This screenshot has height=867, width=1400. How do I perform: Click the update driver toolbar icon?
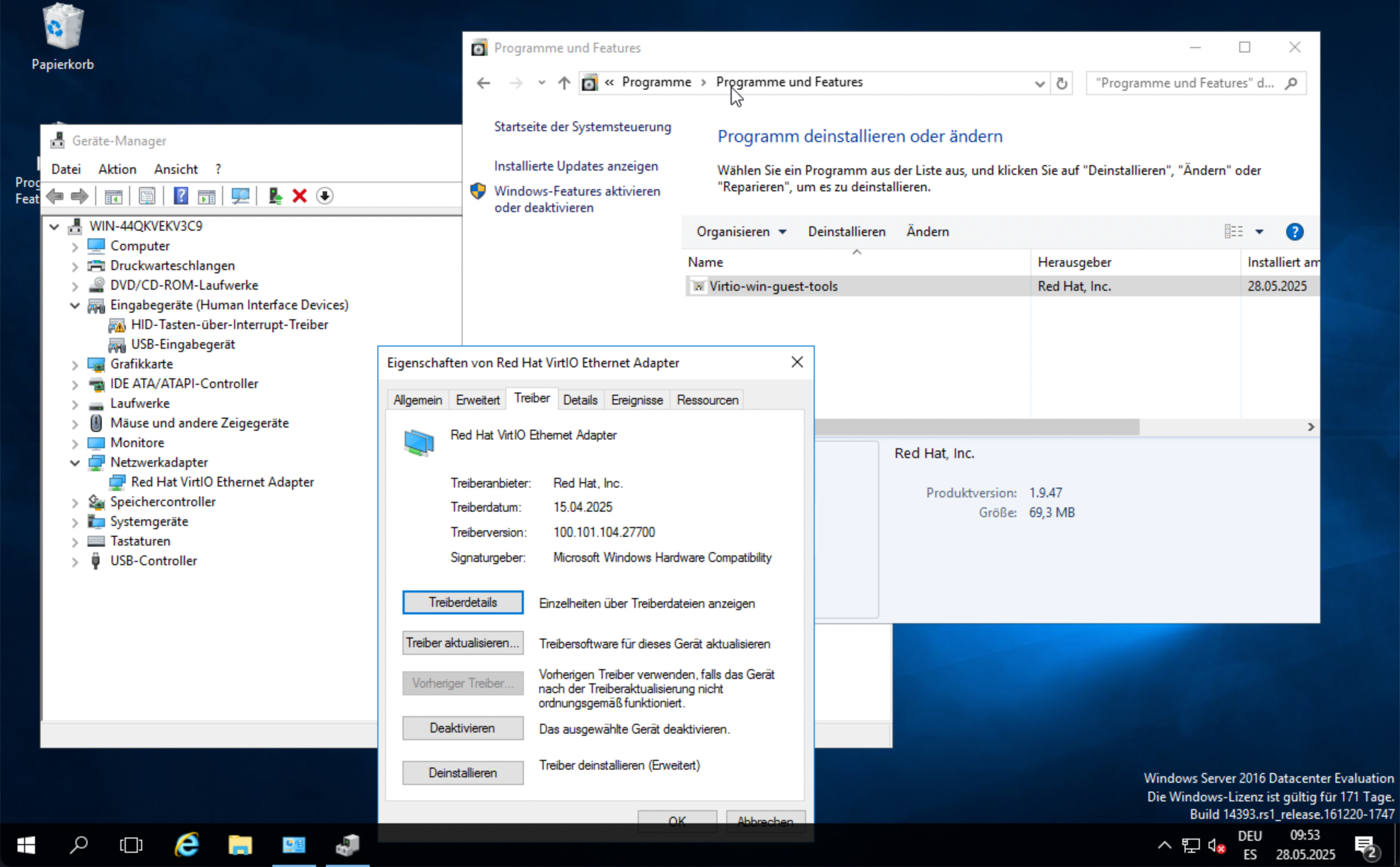click(275, 196)
